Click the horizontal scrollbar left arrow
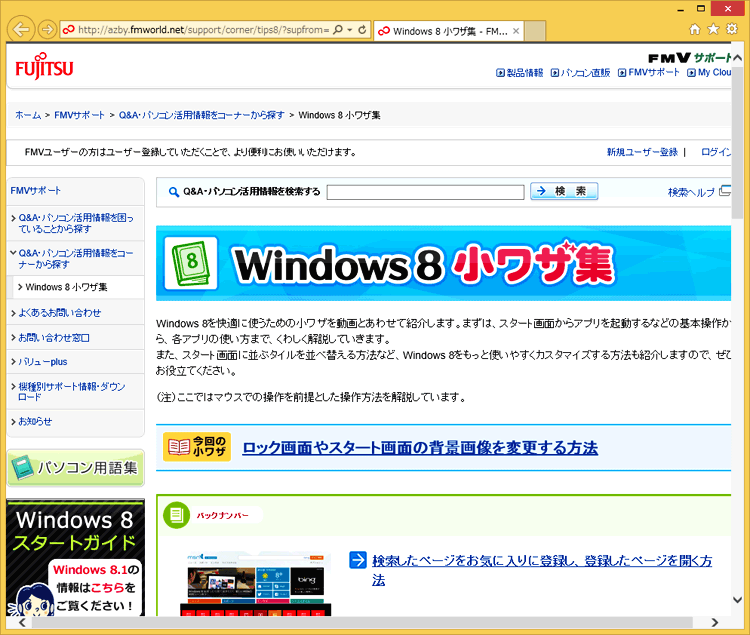This screenshot has height=635, width=750. (22, 622)
